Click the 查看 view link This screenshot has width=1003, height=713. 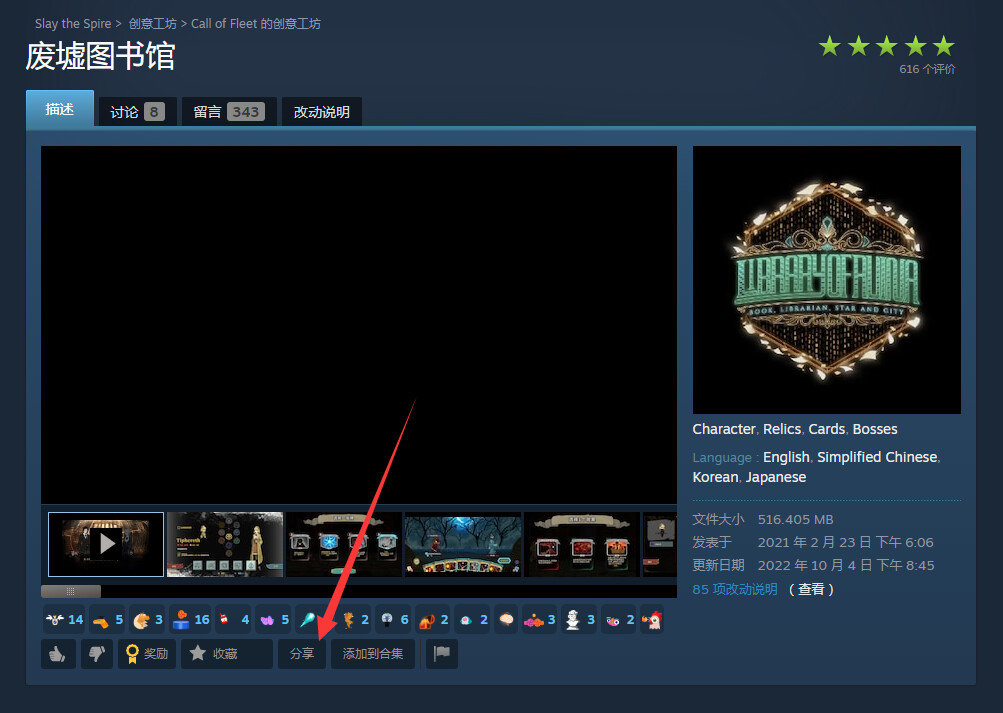811,589
